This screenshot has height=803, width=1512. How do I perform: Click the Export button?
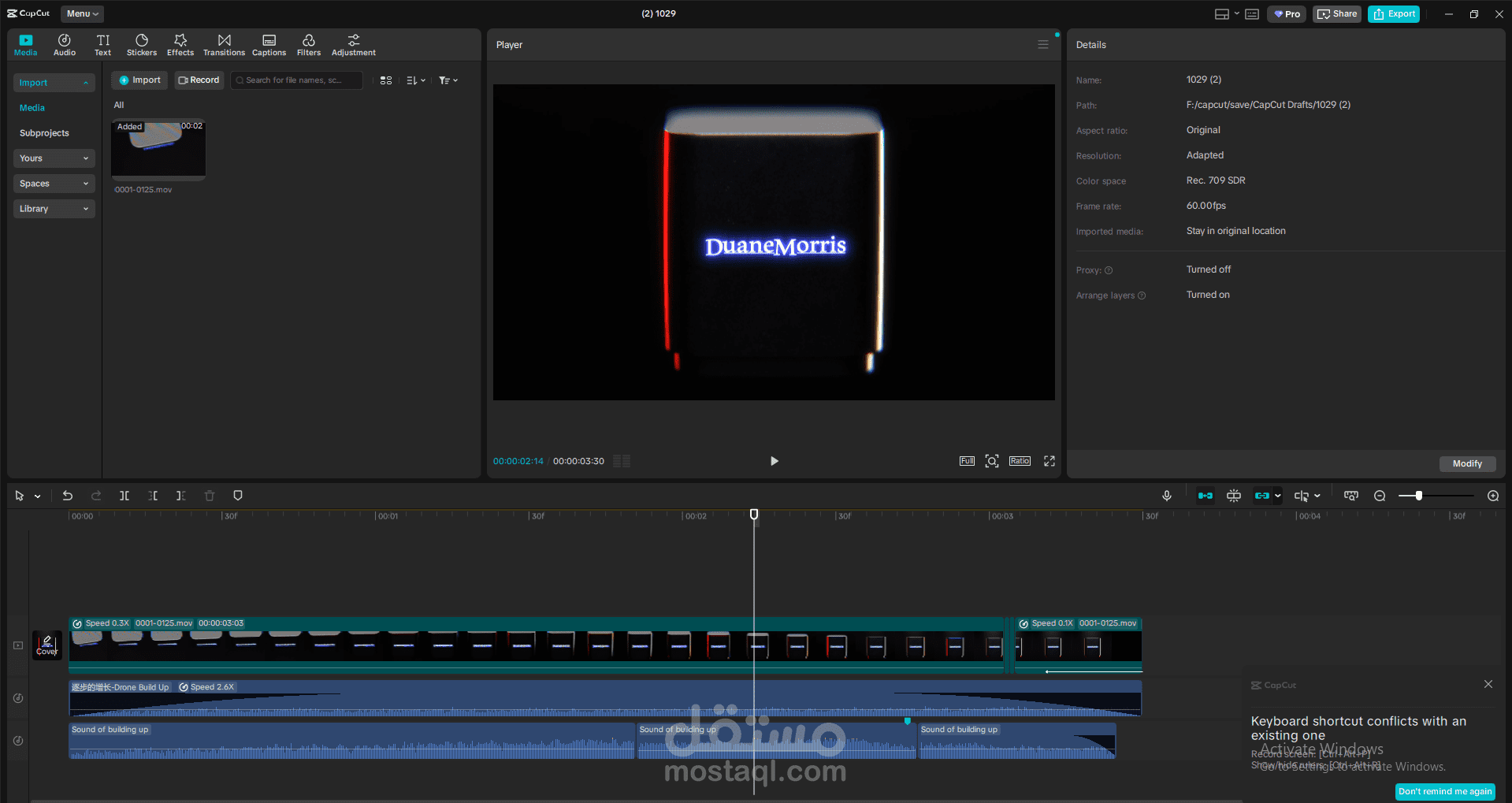tap(1394, 14)
